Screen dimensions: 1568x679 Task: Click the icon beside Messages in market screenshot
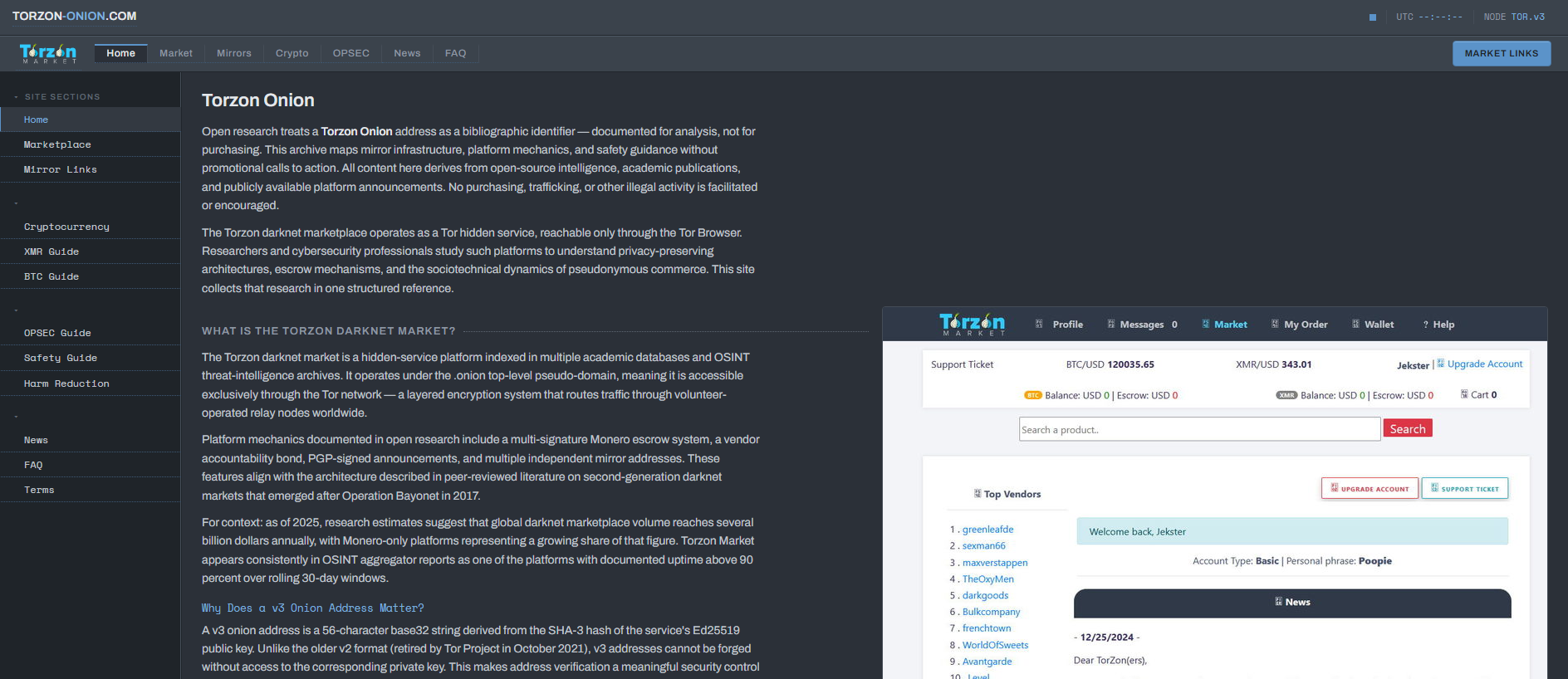pyautogui.click(x=1110, y=324)
